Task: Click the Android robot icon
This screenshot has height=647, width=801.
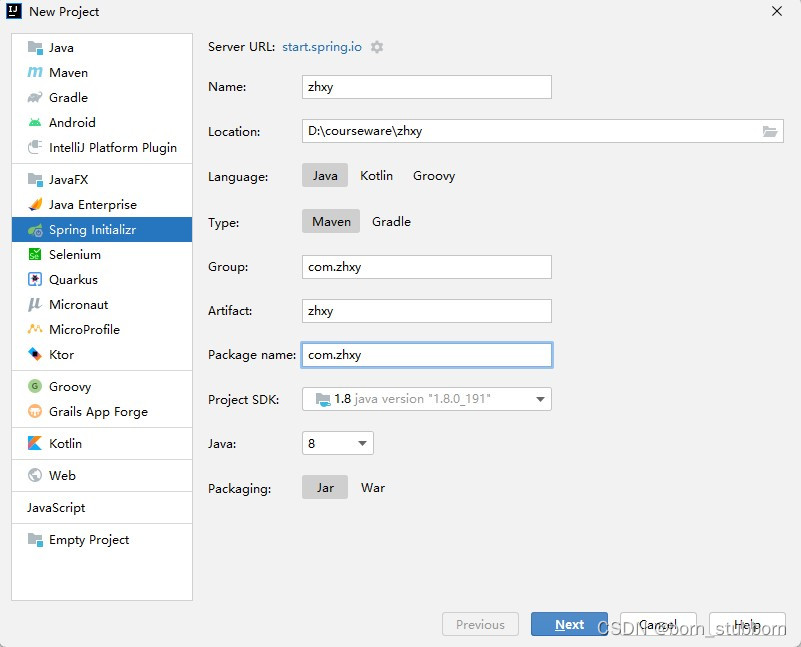Action: (x=35, y=123)
